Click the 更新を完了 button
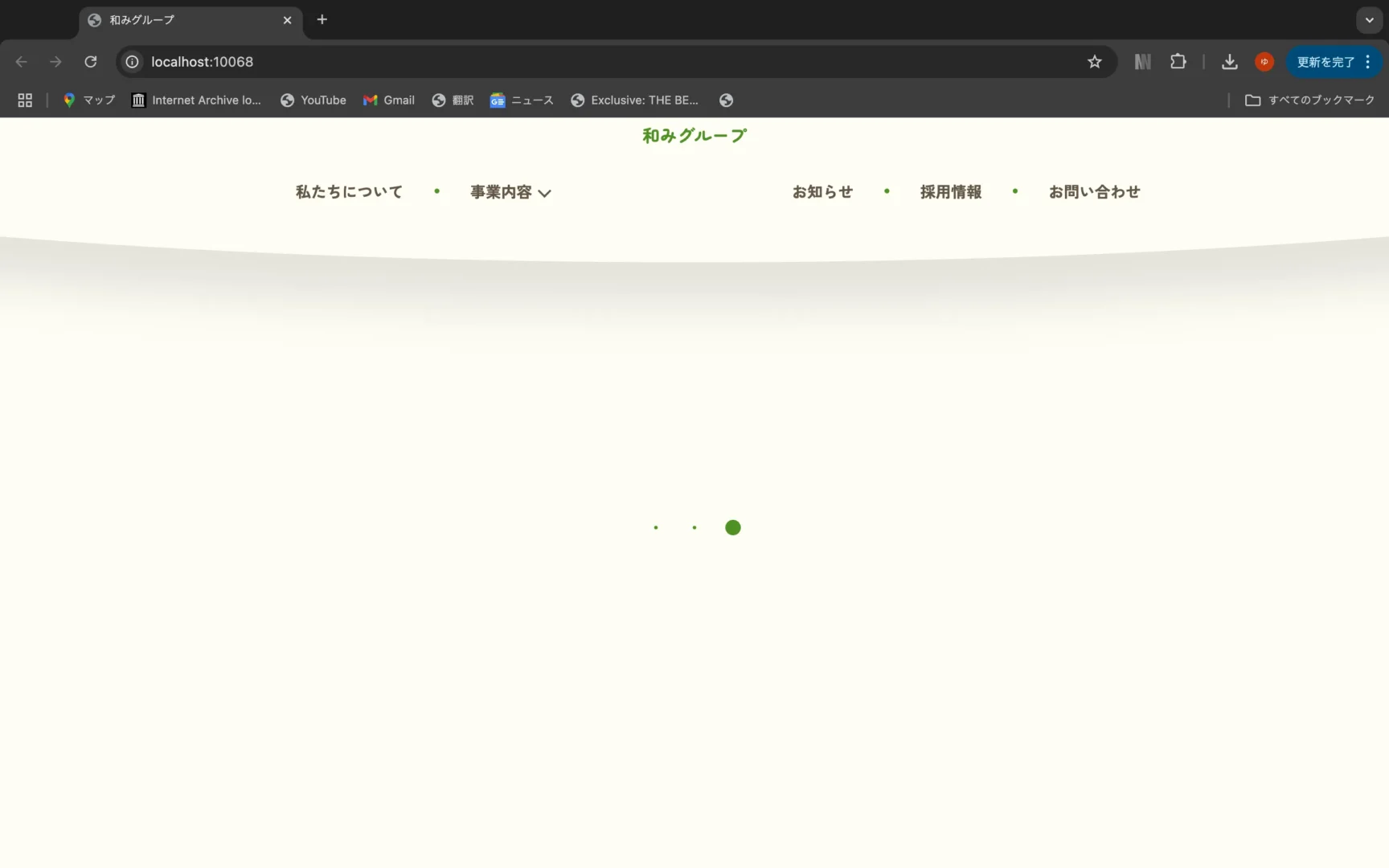This screenshot has height=868, width=1389. tap(1325, 62)
